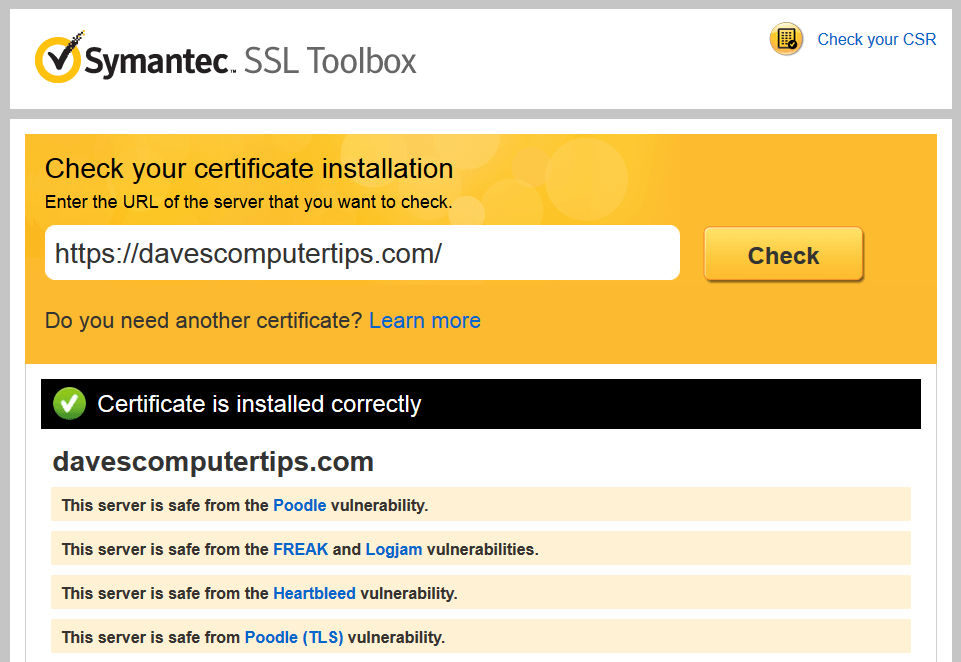
Task: Click the Poodle safe status row
Action: [x=480, y=504]
